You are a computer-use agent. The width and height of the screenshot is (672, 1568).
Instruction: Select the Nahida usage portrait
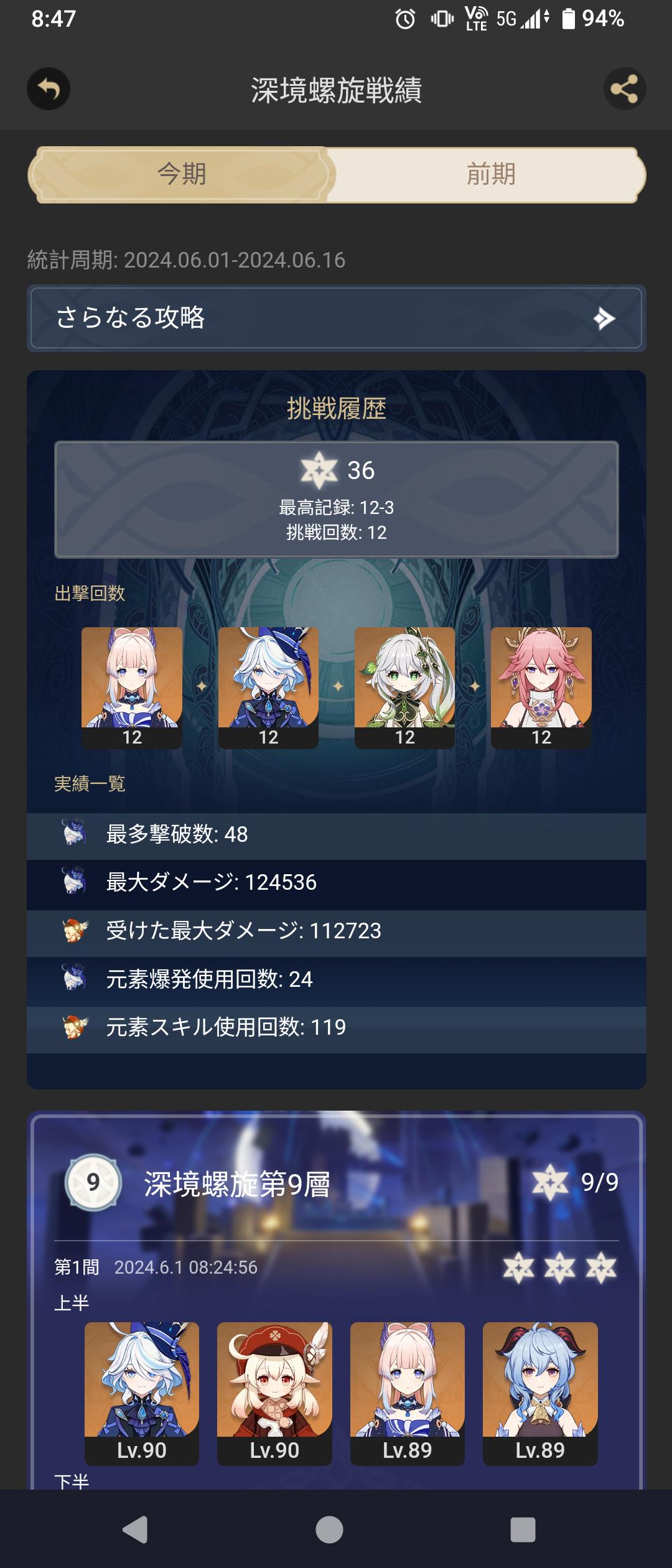coord(404,687)
